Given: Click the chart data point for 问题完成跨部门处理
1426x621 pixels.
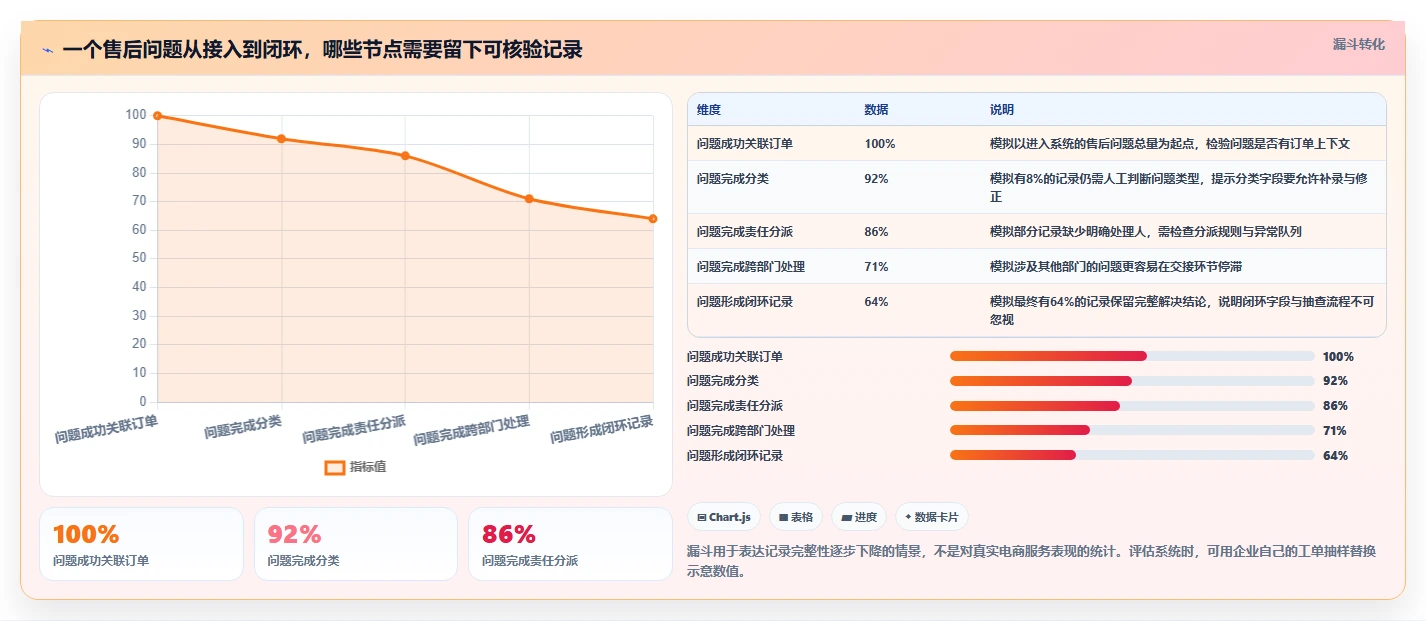Looking at the screenshot, I should click(x=529, y=199).
